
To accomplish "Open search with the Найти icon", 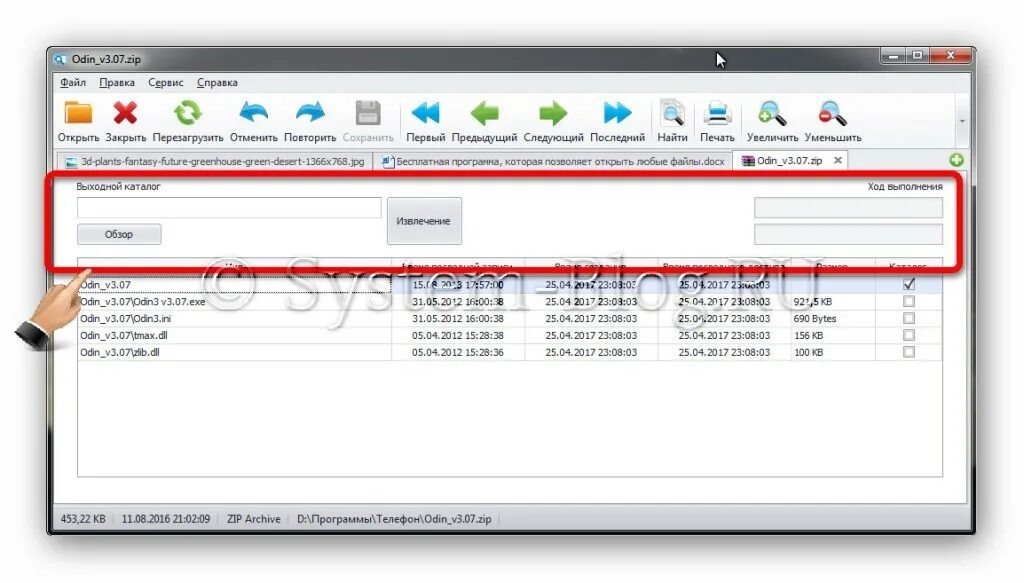I will coord(672,114).
